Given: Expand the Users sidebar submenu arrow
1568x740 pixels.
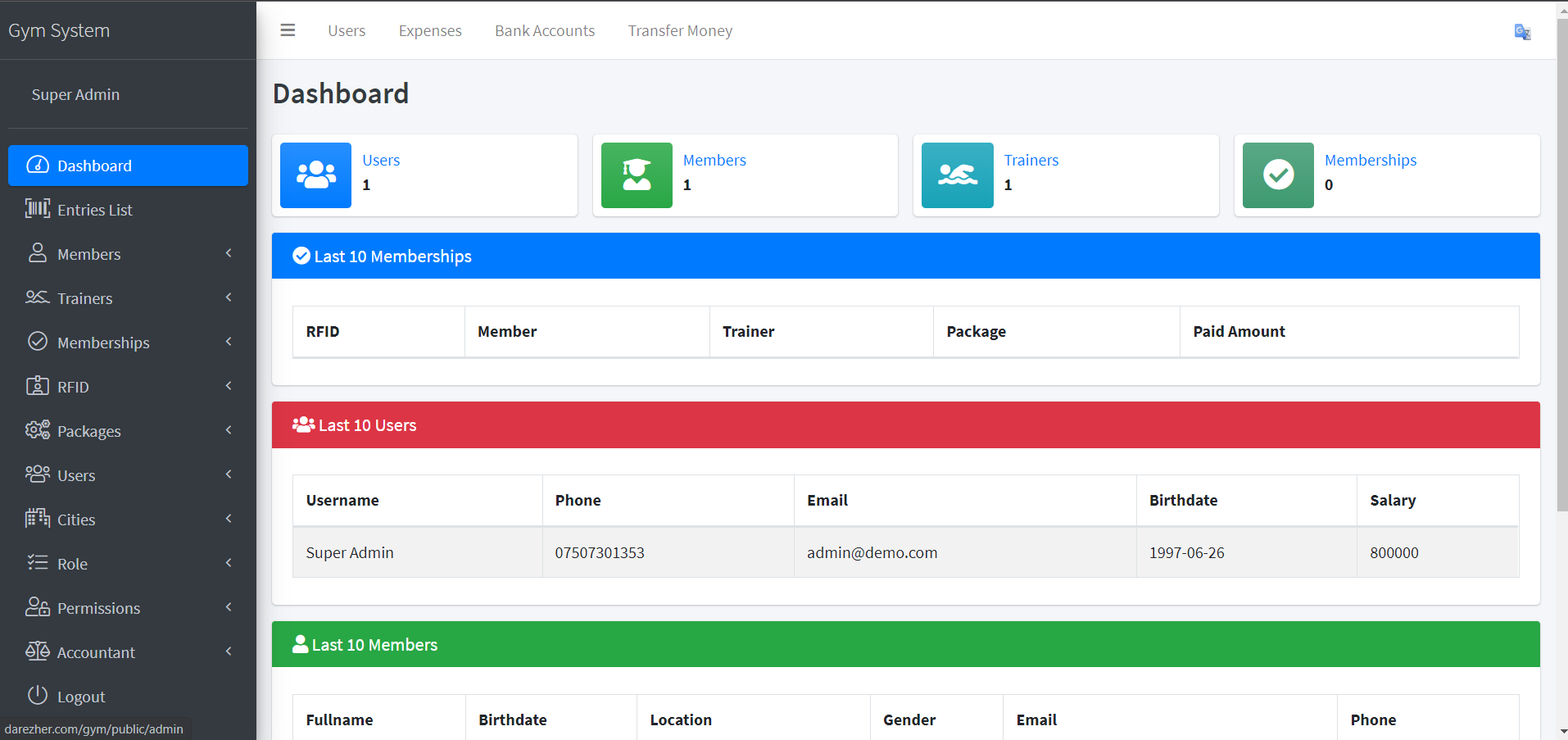Looking at the screenshot, I should (x=229, y=474).
